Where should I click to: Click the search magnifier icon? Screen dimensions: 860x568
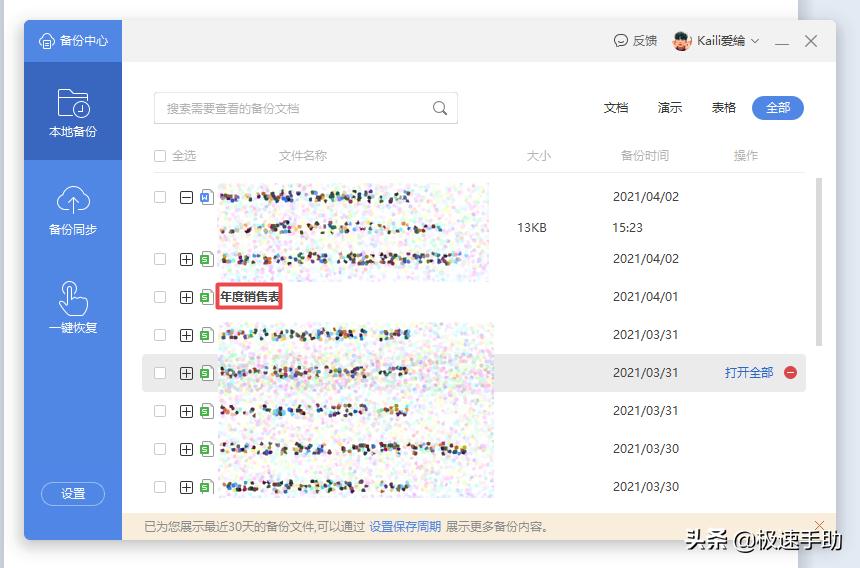[x=440, y=108]
